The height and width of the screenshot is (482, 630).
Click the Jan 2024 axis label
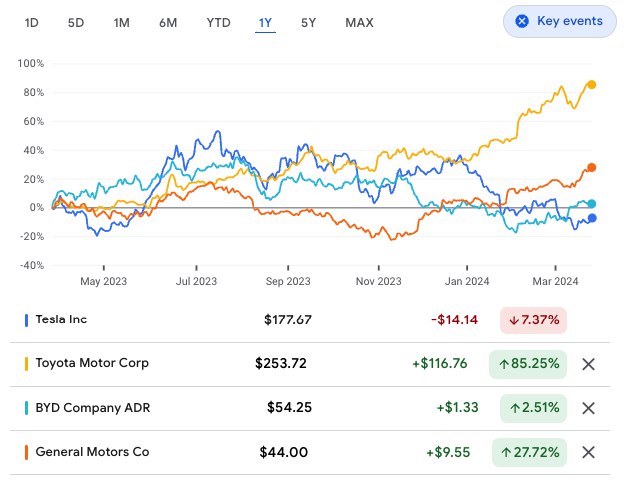tap(467, 281)
